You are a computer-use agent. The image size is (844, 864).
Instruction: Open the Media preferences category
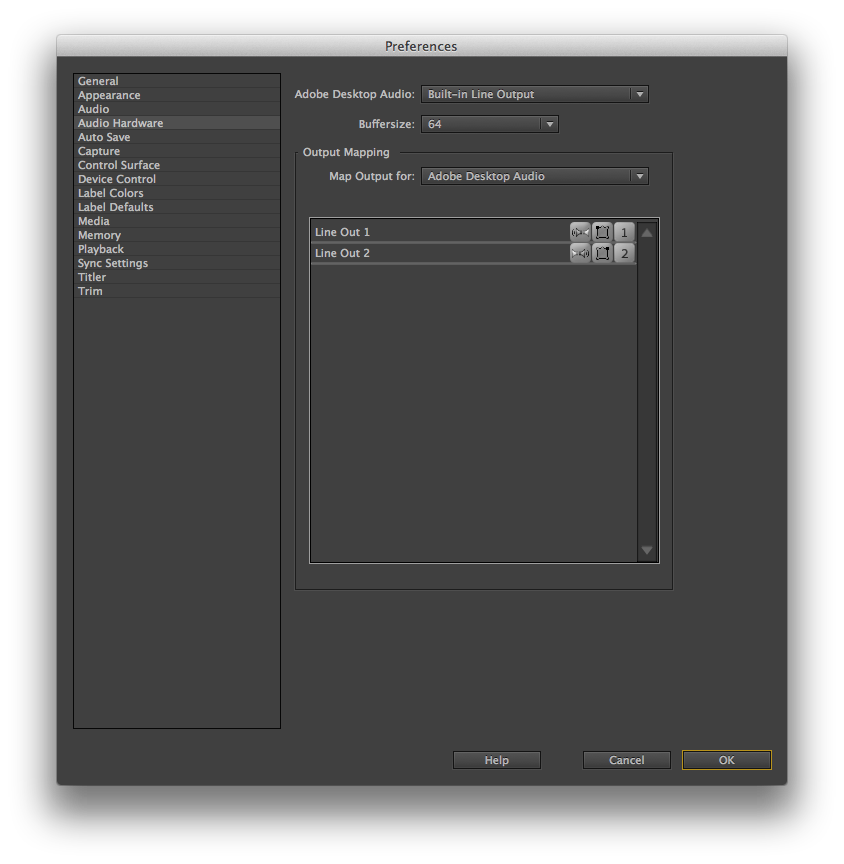(x=177, y=221)
